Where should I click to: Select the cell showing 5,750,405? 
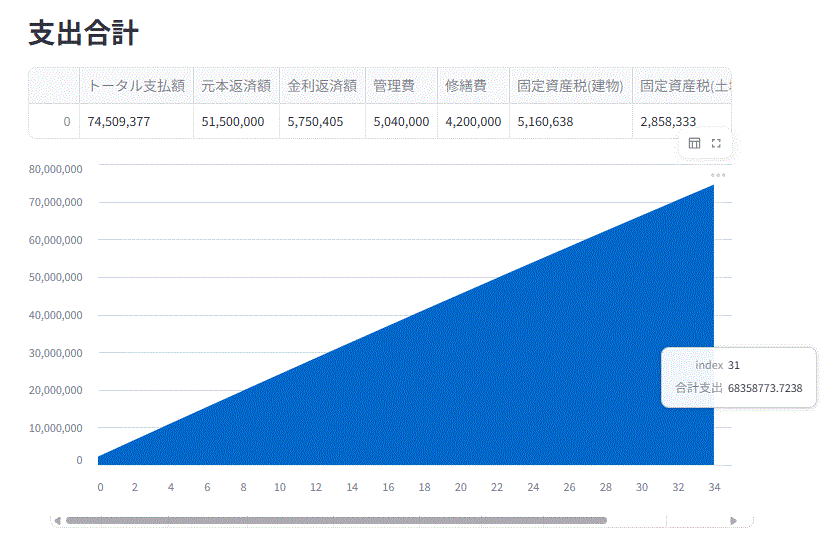point(322,121)
